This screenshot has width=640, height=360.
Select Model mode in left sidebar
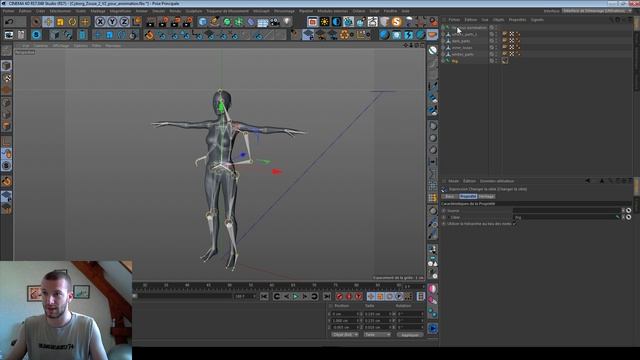(x=7, y=66)
